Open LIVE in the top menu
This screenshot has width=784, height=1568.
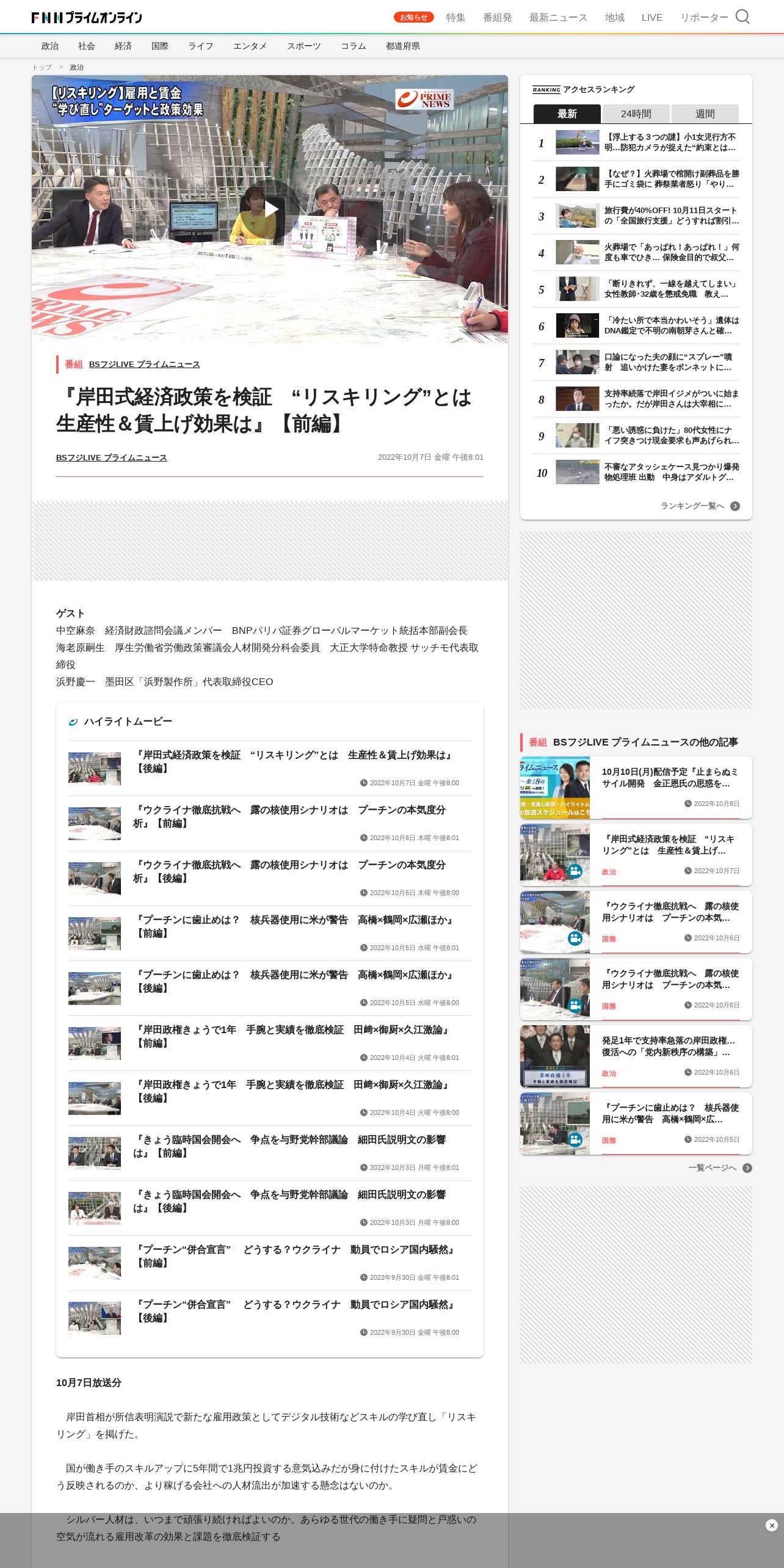point(652,18)
